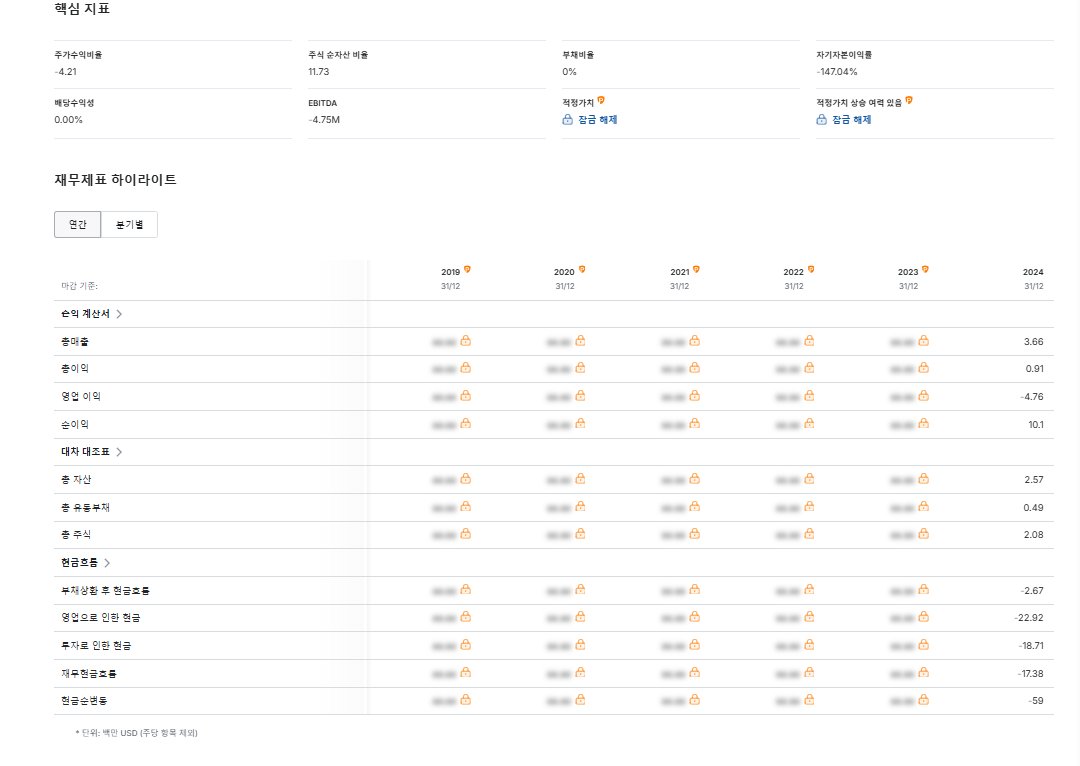1080x766 pixels.
Task: Click the 순이익 row label
Action: [74, 424]
